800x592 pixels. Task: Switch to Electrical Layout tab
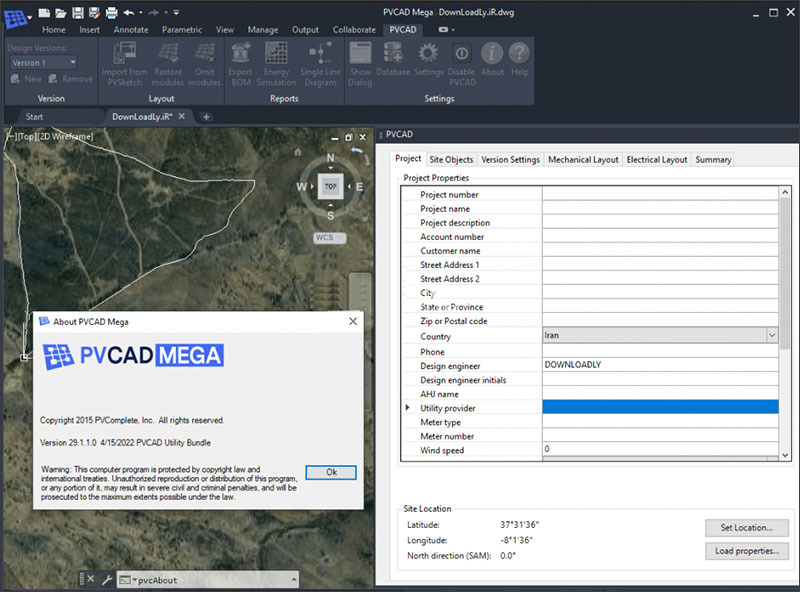(x=657, y=160)
